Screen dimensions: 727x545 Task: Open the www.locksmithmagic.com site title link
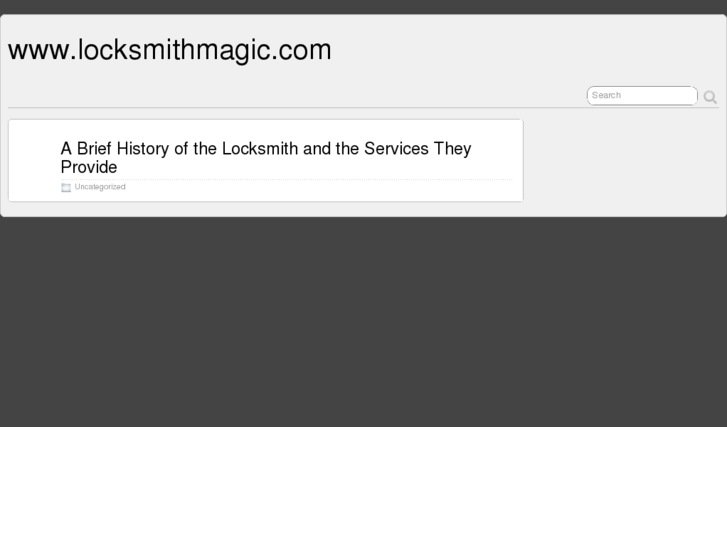[x=169, y=50]
